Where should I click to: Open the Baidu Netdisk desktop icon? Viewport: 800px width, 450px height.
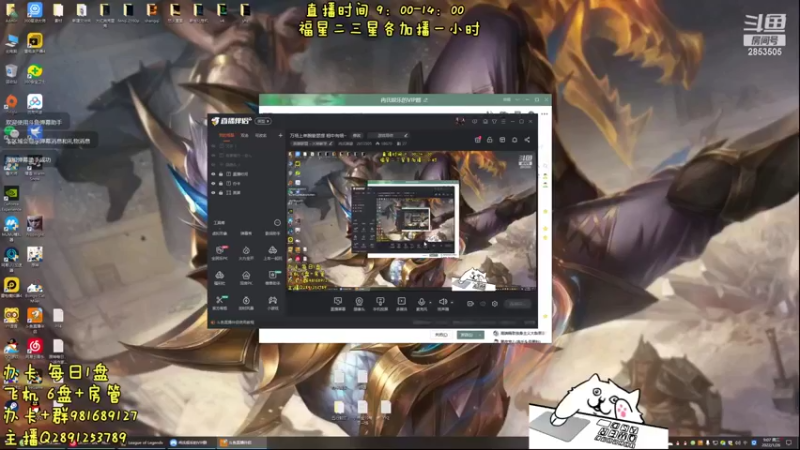click(x=35, y=102)
